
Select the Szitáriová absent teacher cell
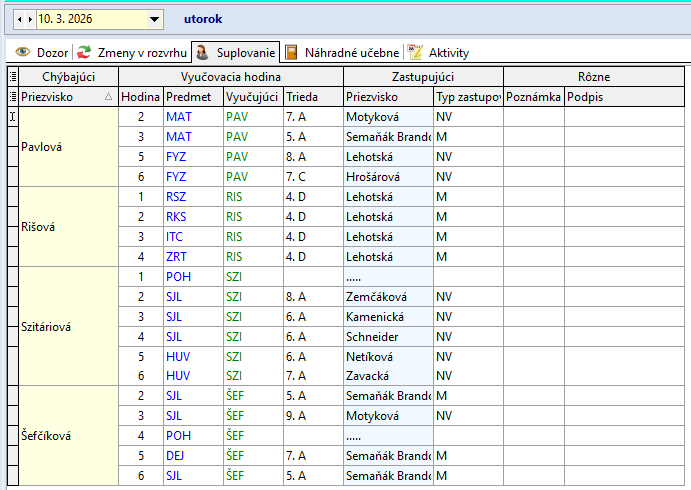[68, 326]
